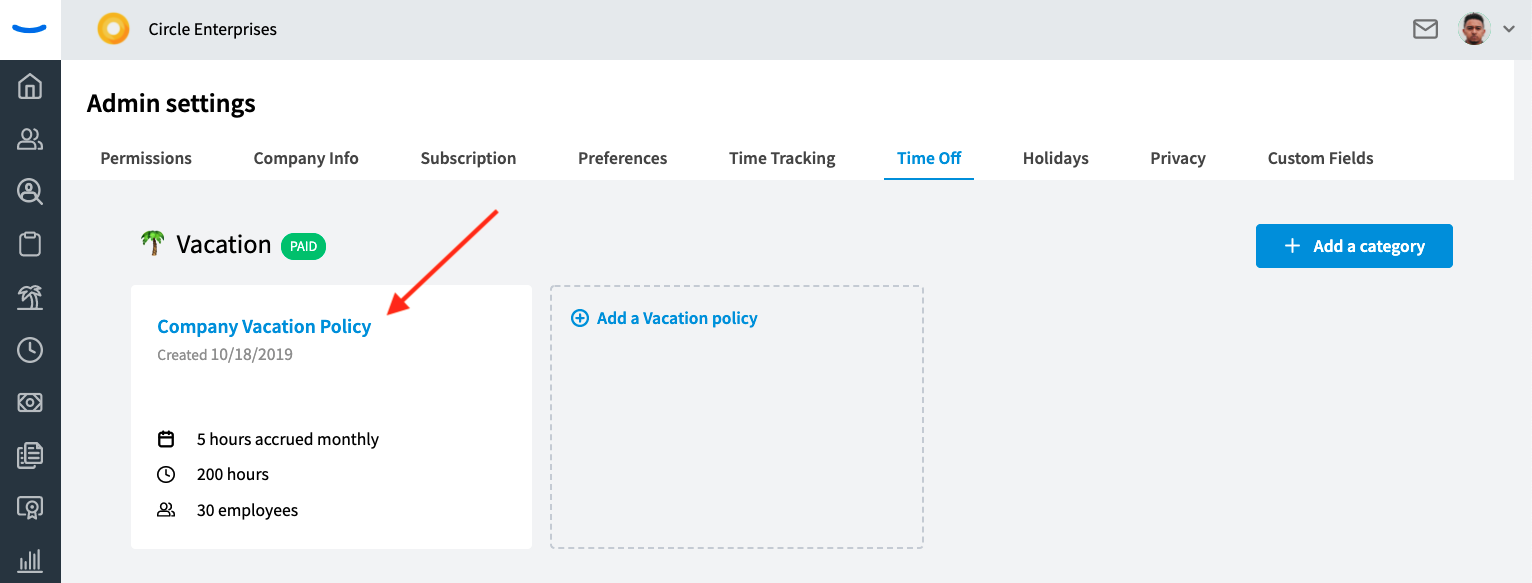Open the Home icon in sidebar

[x=30, y=86]
